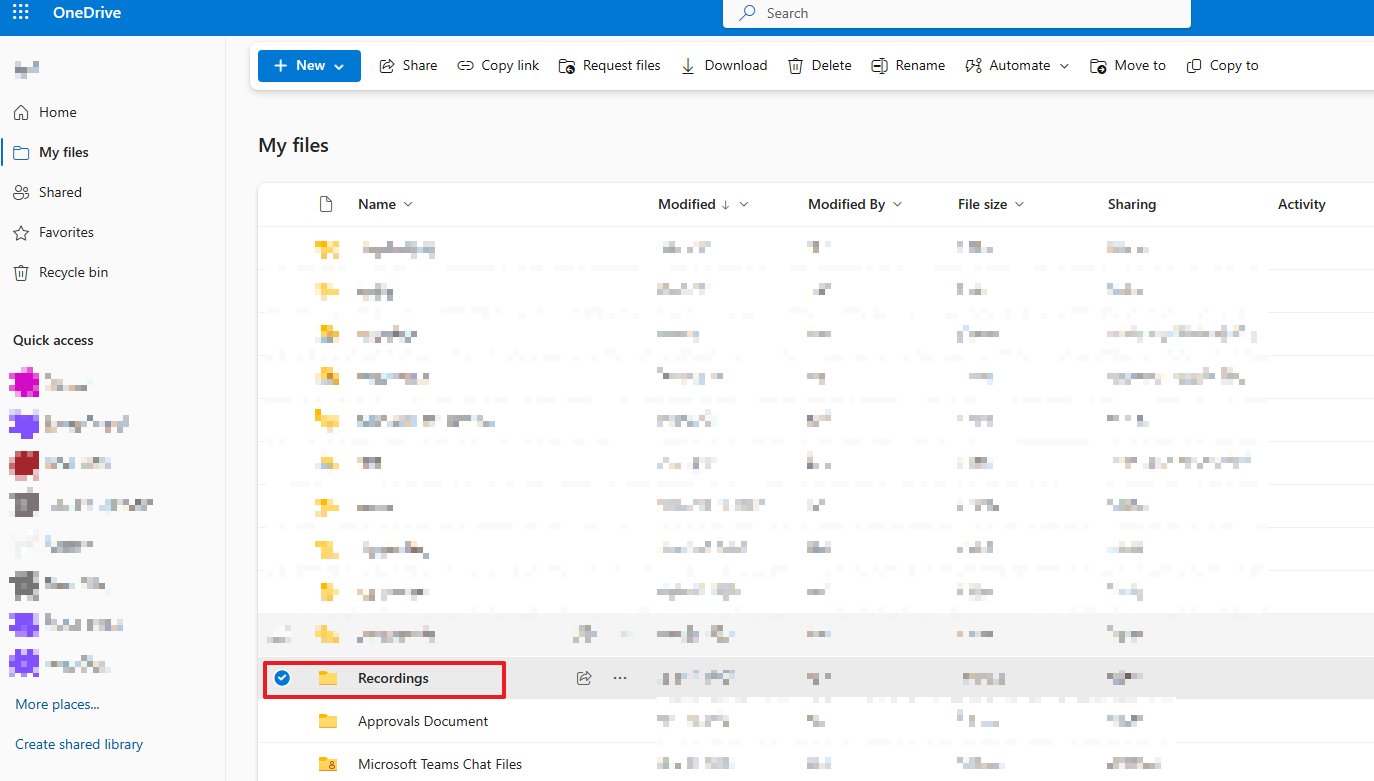1374x781 pixels.
Task: Deselect the Recordings folder checkbox
Action: point(282,678)
